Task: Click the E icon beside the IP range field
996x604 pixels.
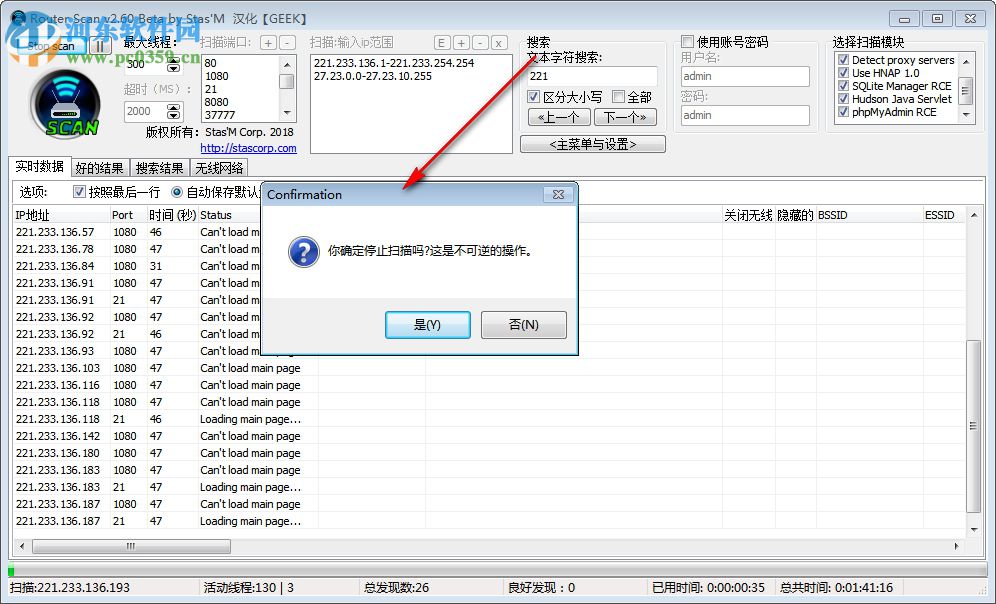Action: tap(441, 43)
